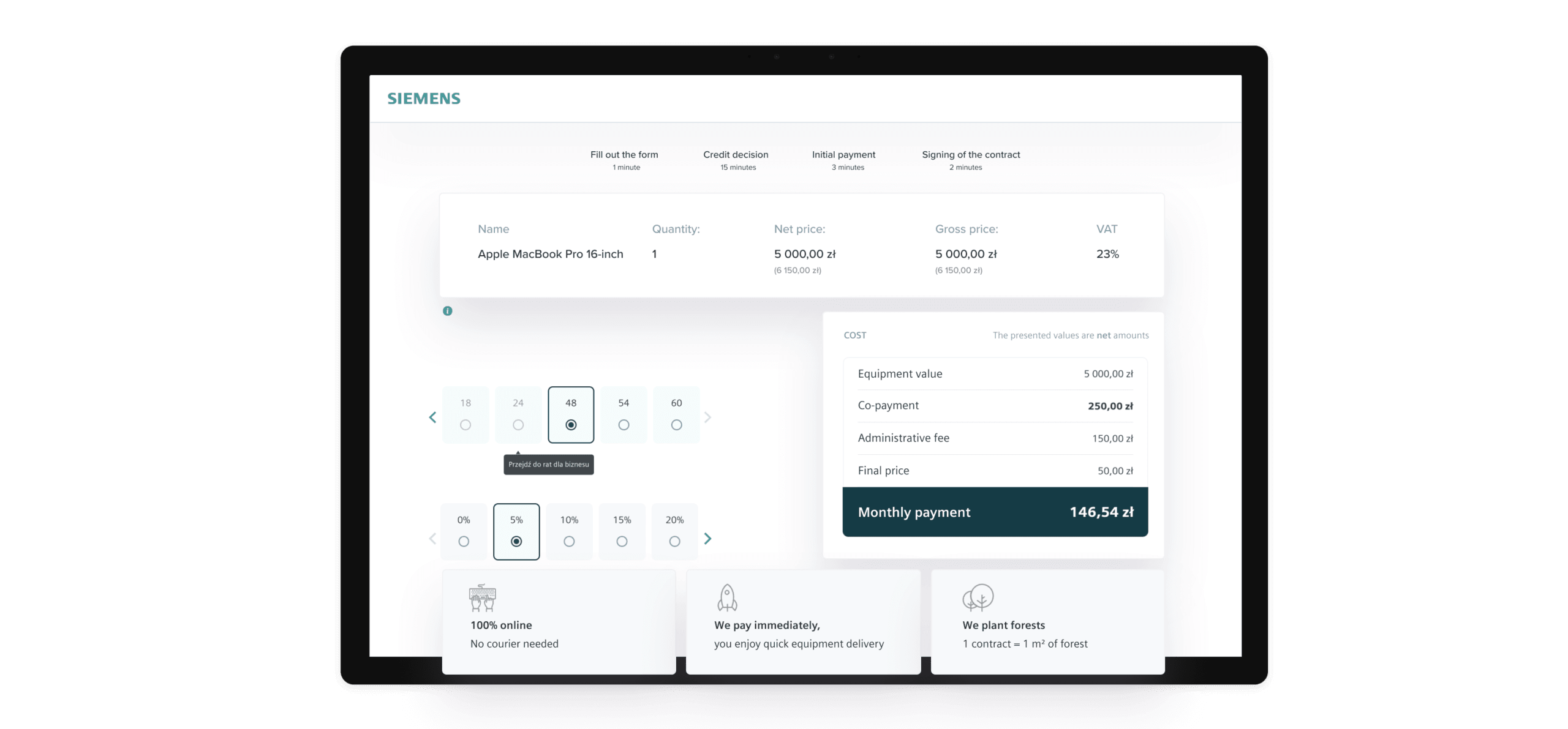The height and width of the screenshot is (729, 1568).
Task: Pick the 0% co-payment option
Action: coord(464,541)
